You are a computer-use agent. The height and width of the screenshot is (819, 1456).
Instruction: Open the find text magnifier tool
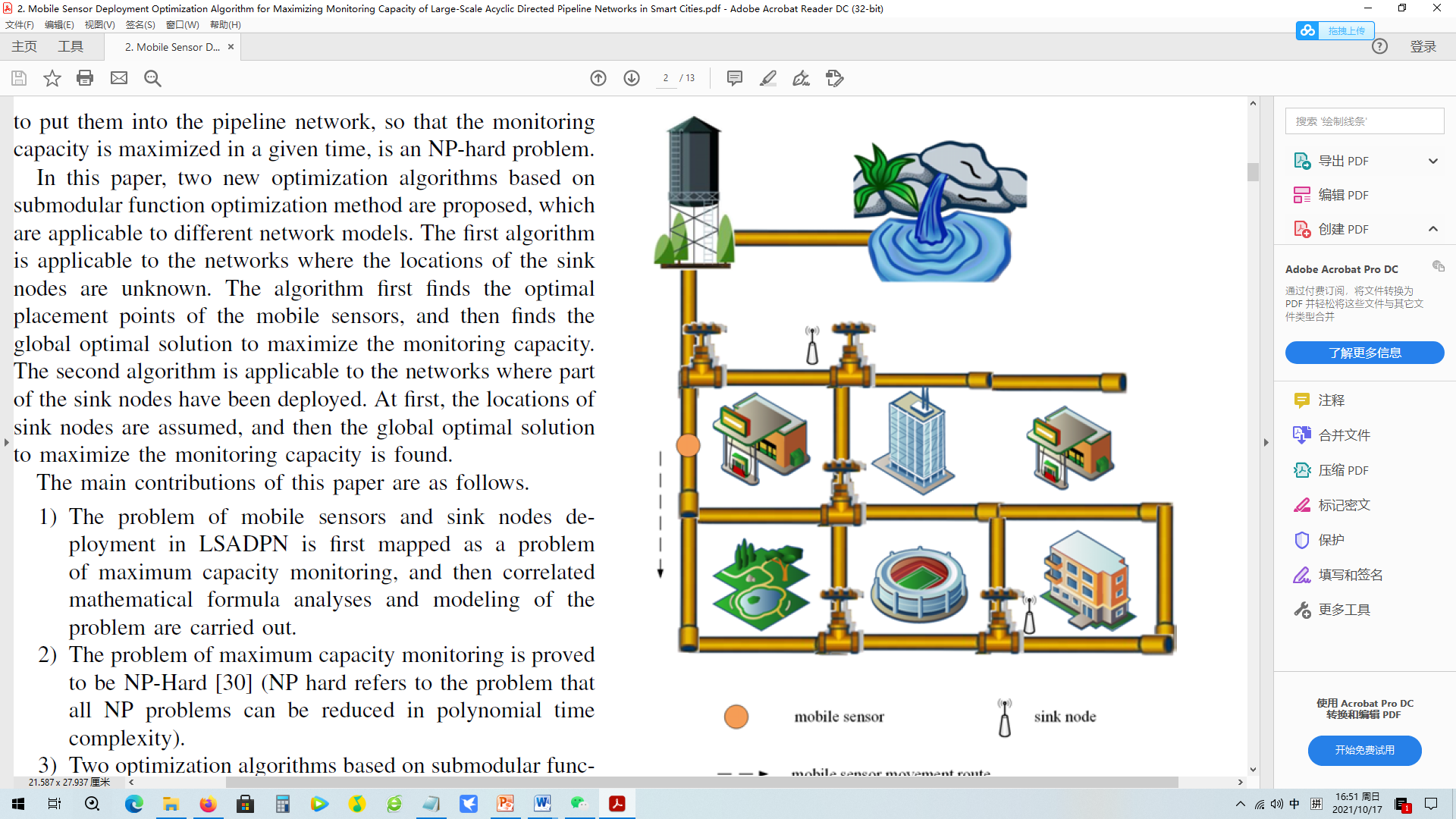click(x=152, y=78)
